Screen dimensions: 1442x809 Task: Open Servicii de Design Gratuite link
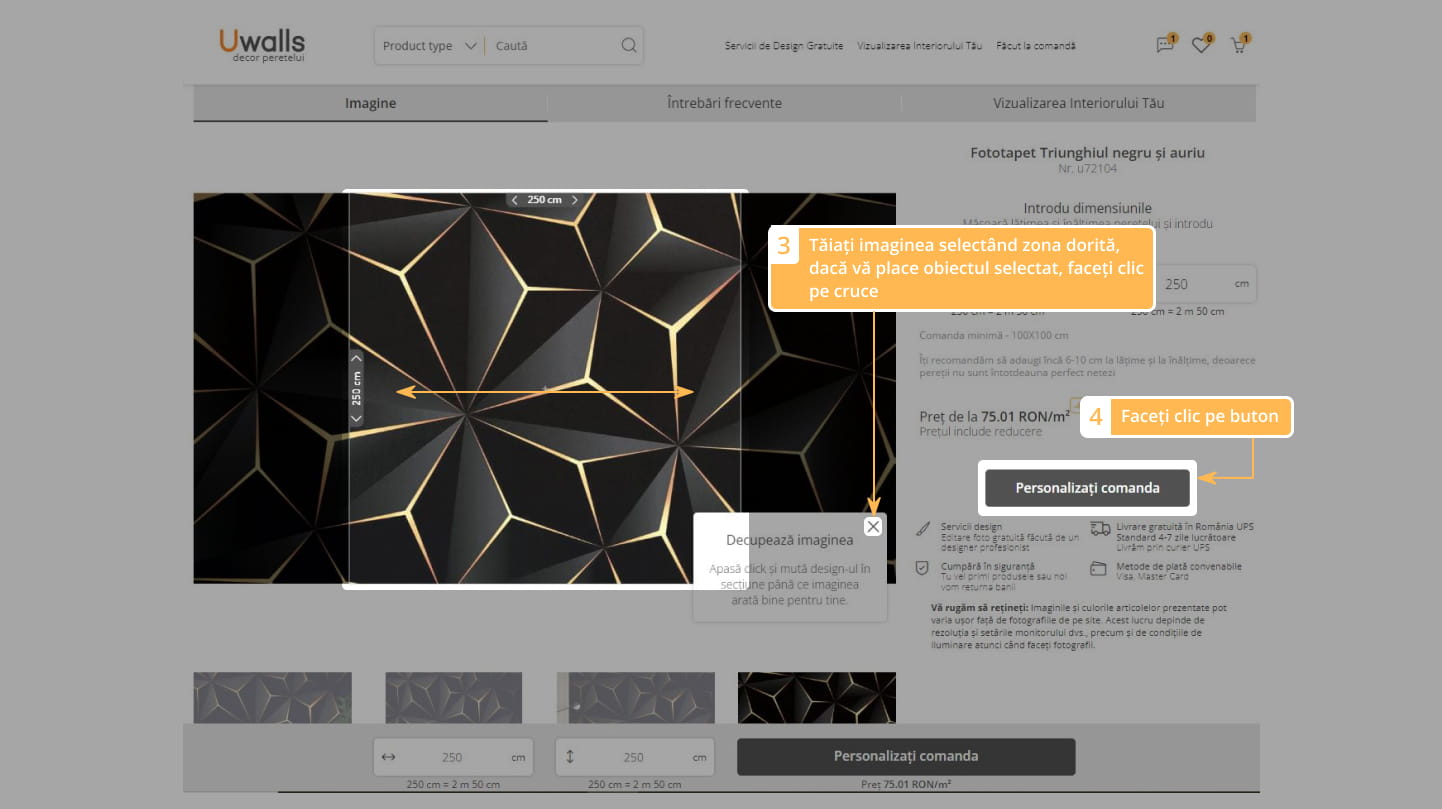(783, 46)
